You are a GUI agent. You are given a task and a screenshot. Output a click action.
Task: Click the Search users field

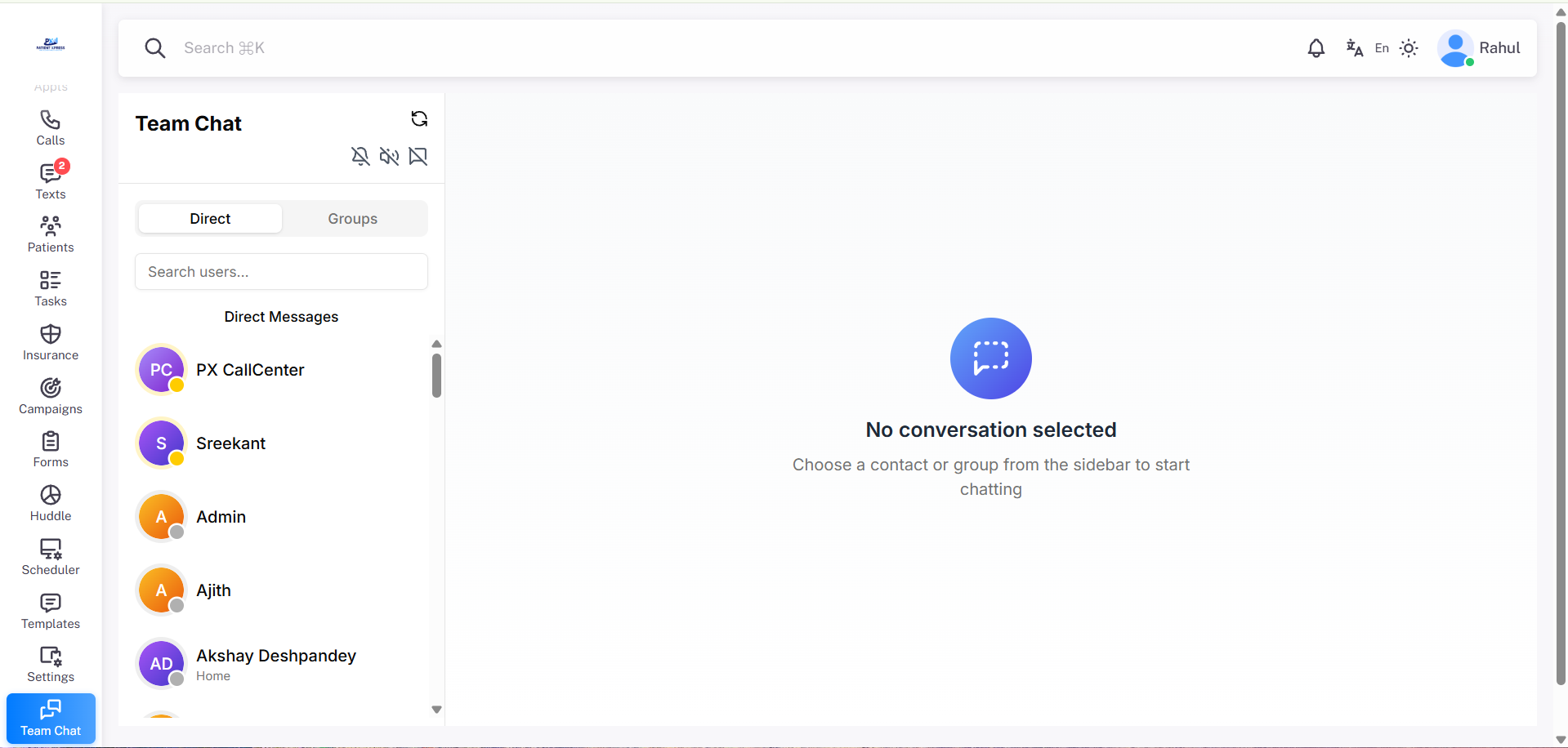click(x=281, y=271)
